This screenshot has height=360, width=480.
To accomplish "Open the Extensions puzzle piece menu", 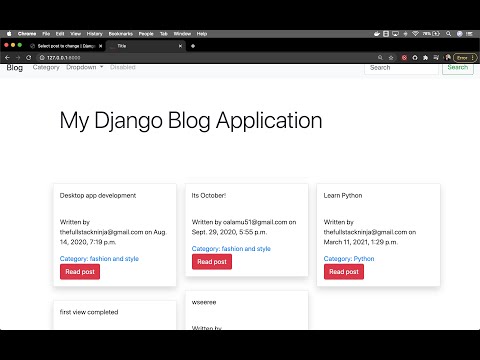I will click(x=425, y=58).
